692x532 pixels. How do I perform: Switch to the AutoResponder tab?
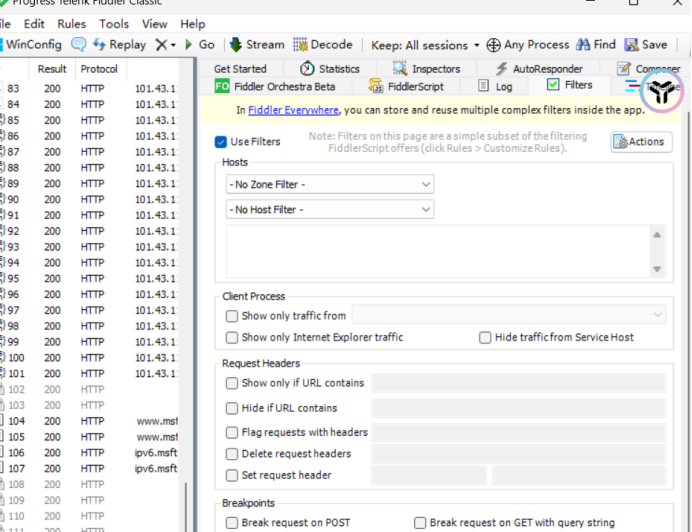pos(539,69)
